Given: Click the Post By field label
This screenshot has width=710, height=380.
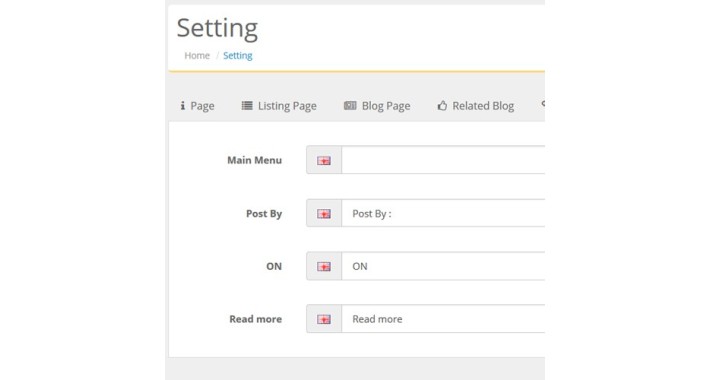Looking at the screenshot, I should [x=264, y=213].
